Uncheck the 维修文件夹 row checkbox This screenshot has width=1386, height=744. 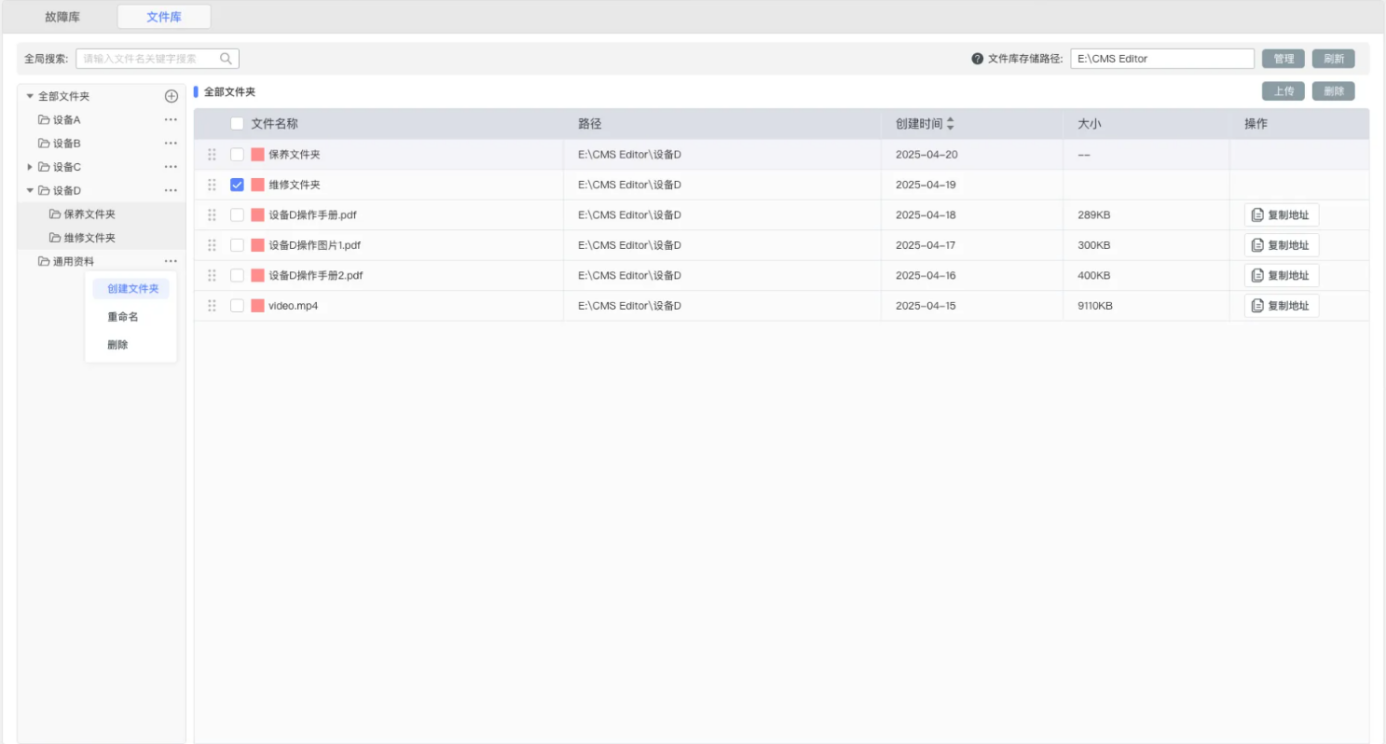pos(237,185)
